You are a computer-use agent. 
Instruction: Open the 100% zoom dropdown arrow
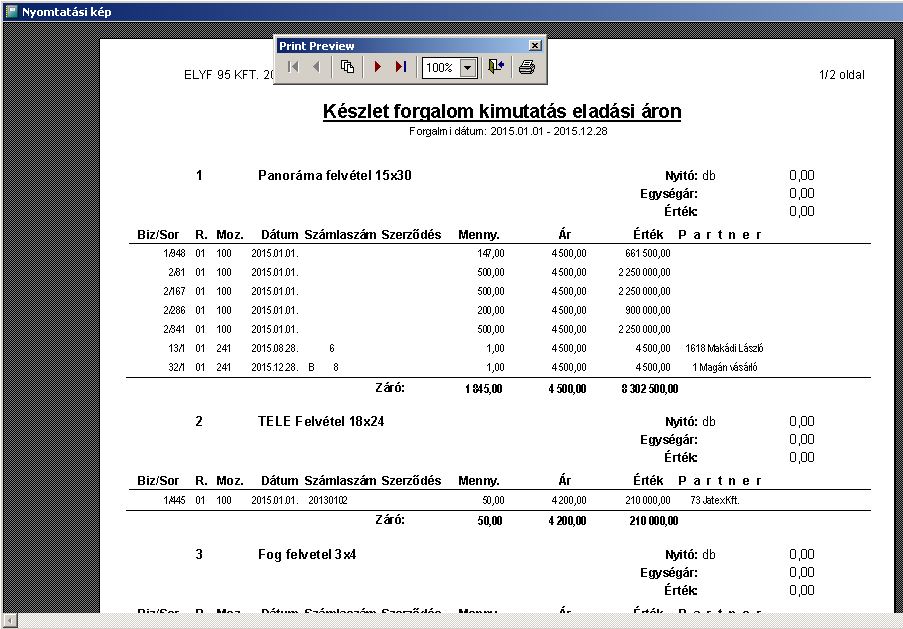(467, 68)
